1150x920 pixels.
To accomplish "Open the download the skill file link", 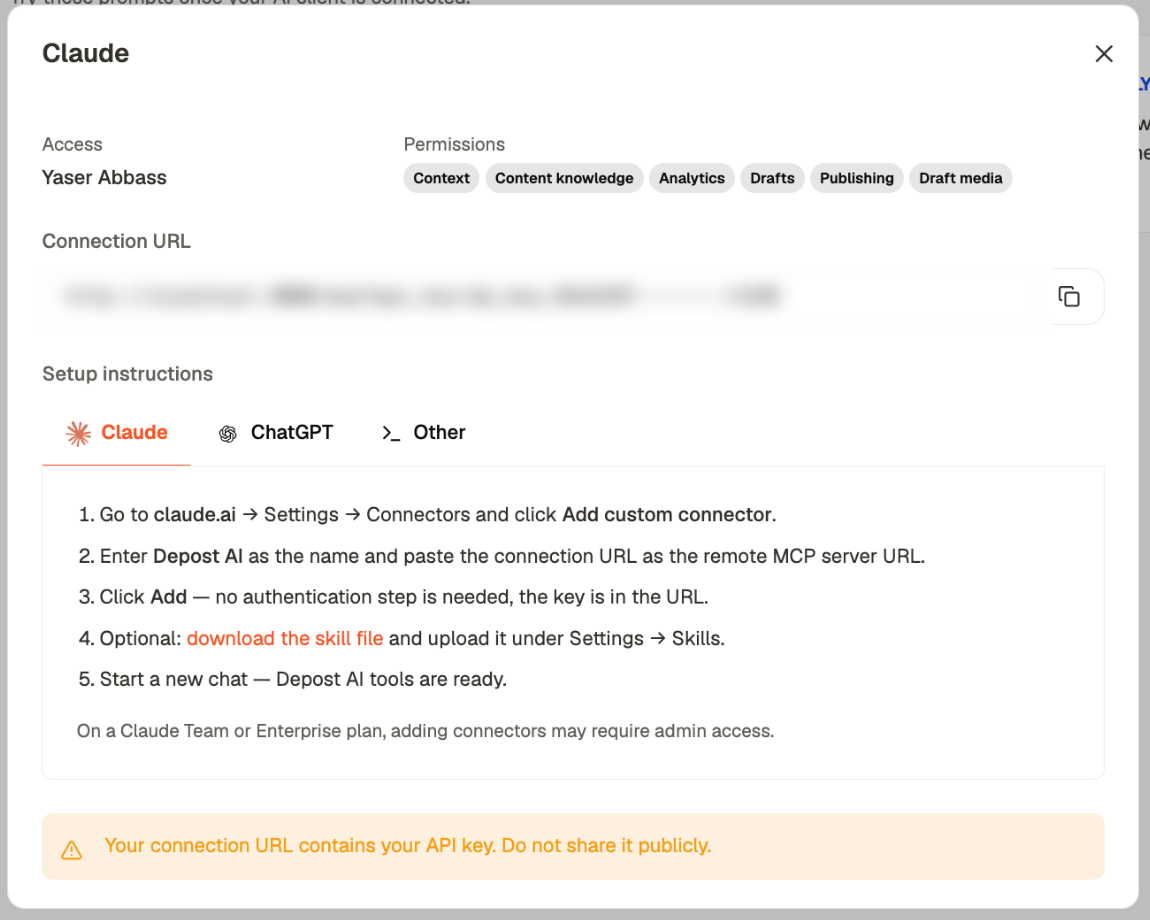I will tap(285, 638).
